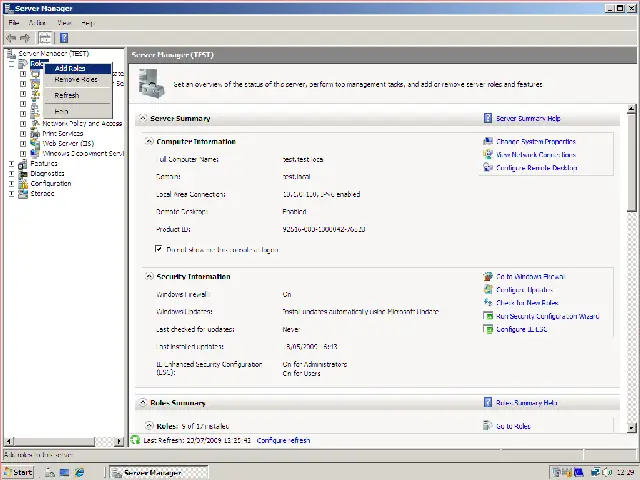This screenshot has height=480, width=640.
Task: Open the Configure refresh link
Action: click(x=283, y=440)
